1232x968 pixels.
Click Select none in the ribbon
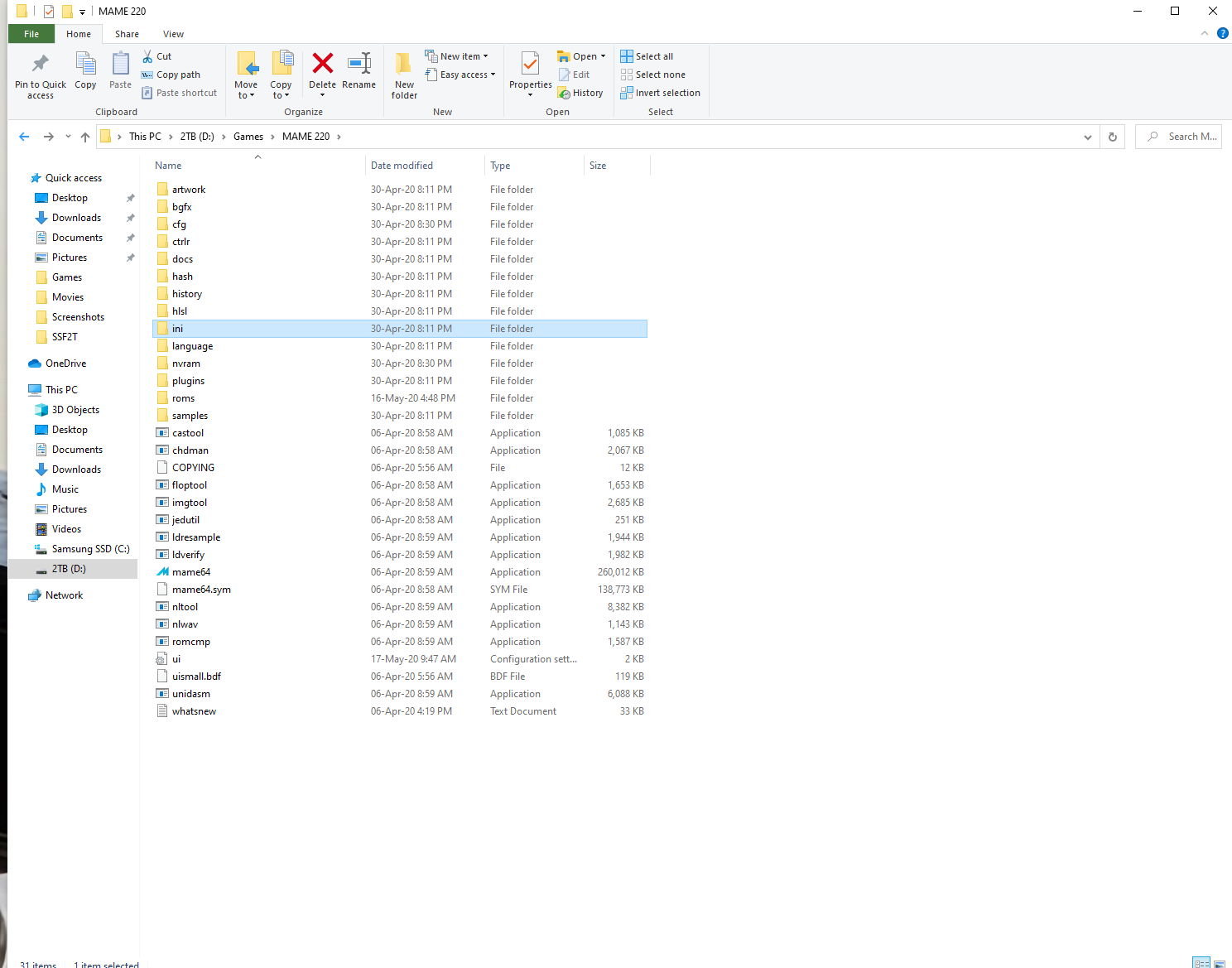pyautogui.click(x=652, y=75)
